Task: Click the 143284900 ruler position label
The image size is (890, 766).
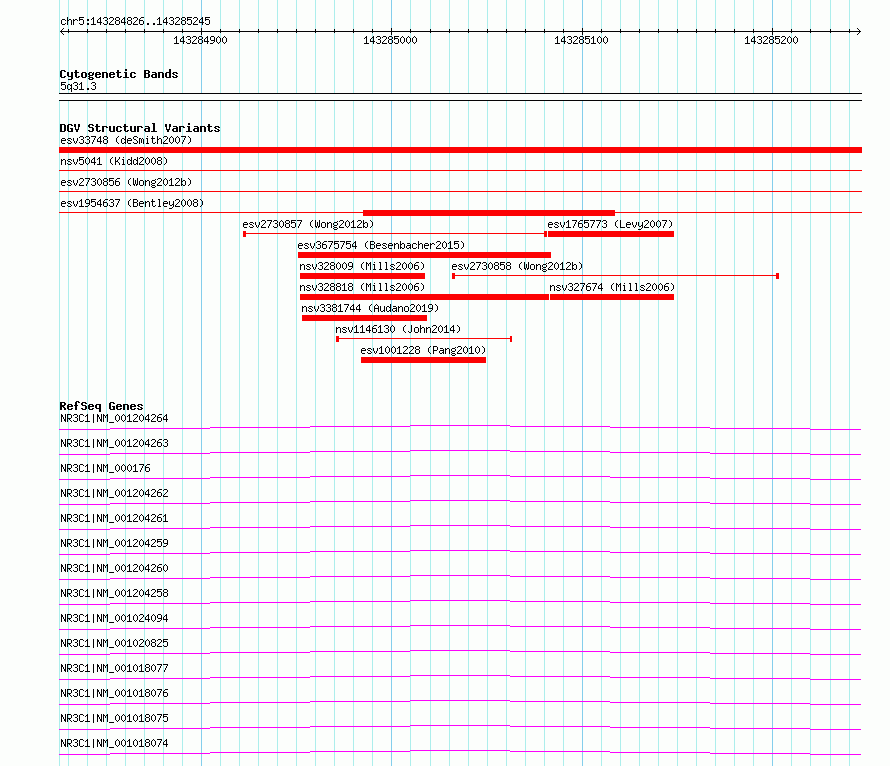Action: click(x=200, y=40)
